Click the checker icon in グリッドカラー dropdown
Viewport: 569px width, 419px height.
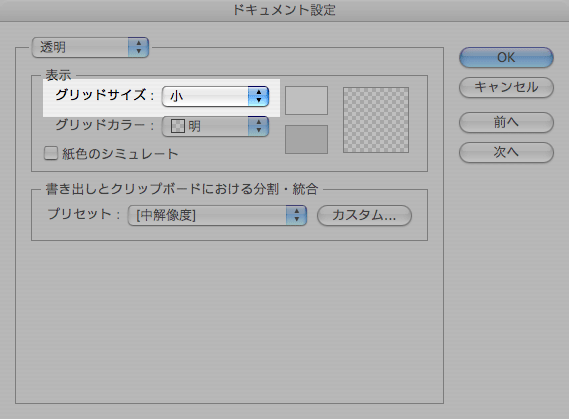pos(178,126)
